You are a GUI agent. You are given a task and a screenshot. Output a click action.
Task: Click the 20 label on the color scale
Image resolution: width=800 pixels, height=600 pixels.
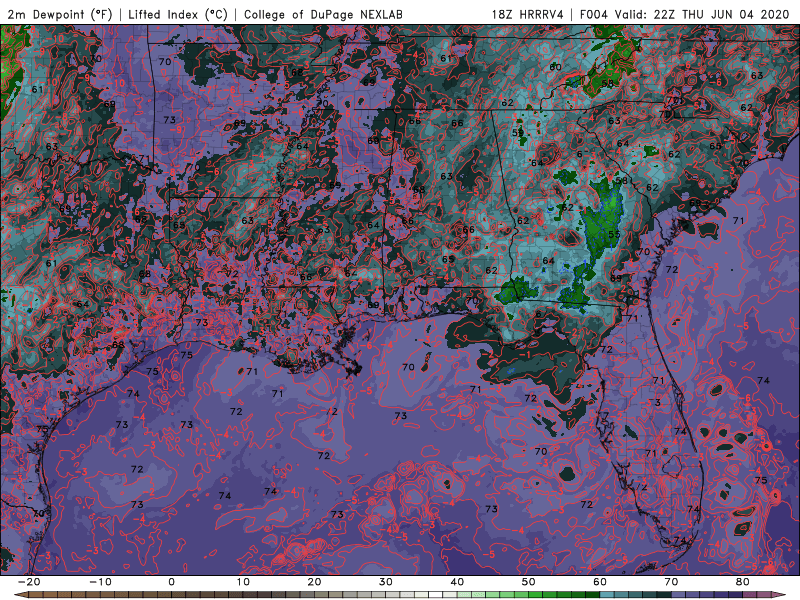point(314,582)
